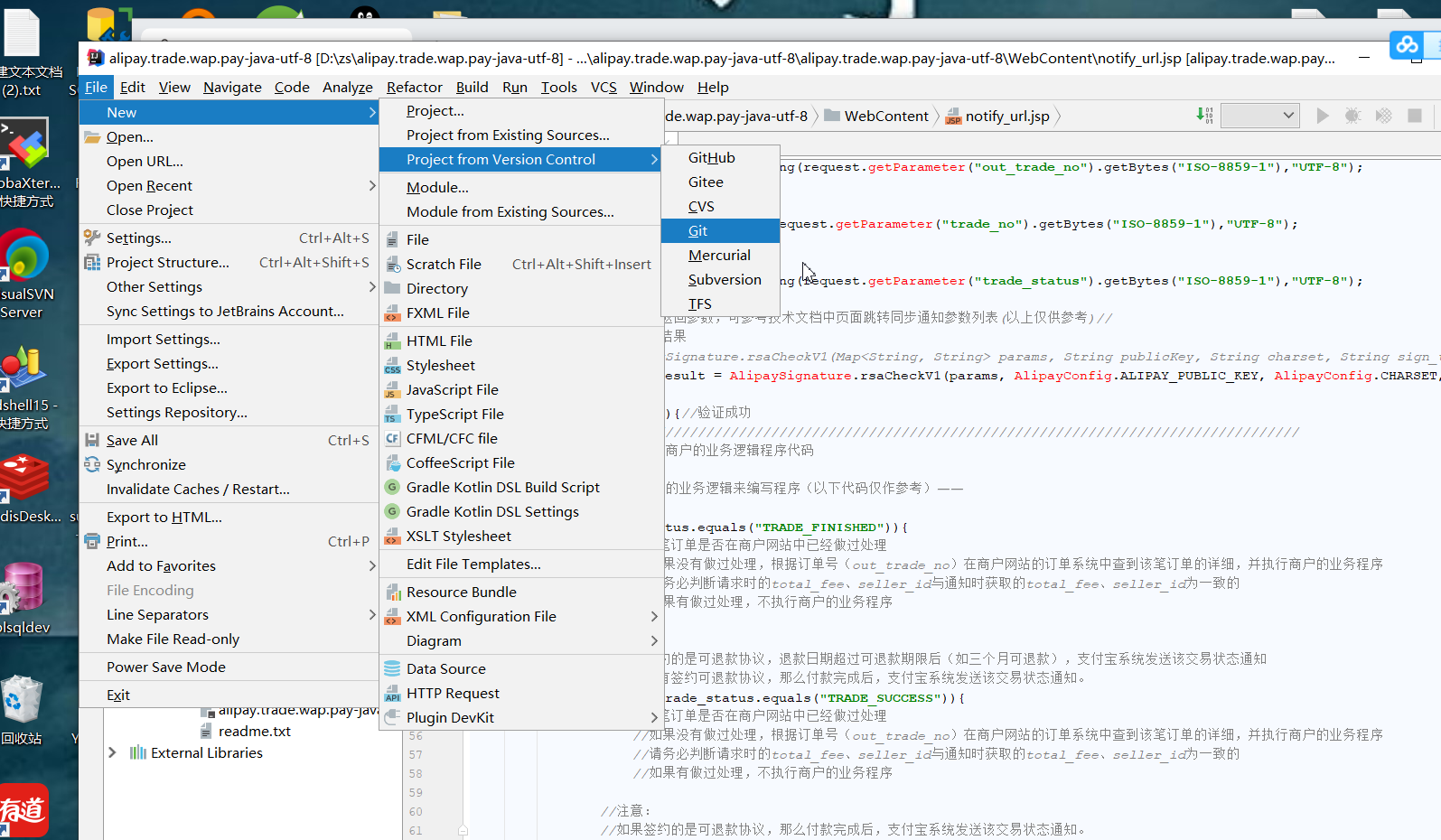Image resolution: width=1441 pixels, height=840 pixels.
Task: Click the HTTP Request API icon
Action: [x=392, y=693]
